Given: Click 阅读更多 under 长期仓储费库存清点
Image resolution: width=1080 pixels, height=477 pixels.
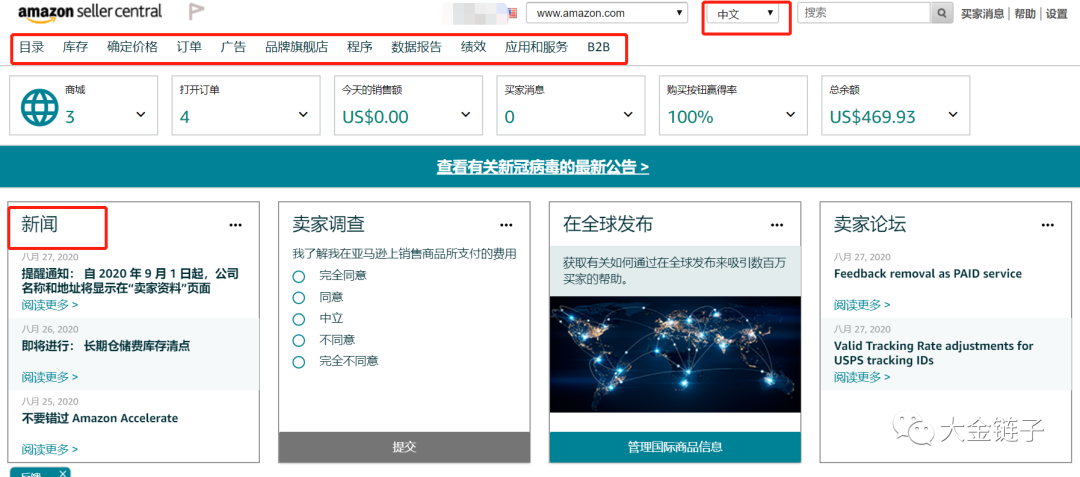Looking at the screenshot, I should pyautogui.click(x=50, y=377).
